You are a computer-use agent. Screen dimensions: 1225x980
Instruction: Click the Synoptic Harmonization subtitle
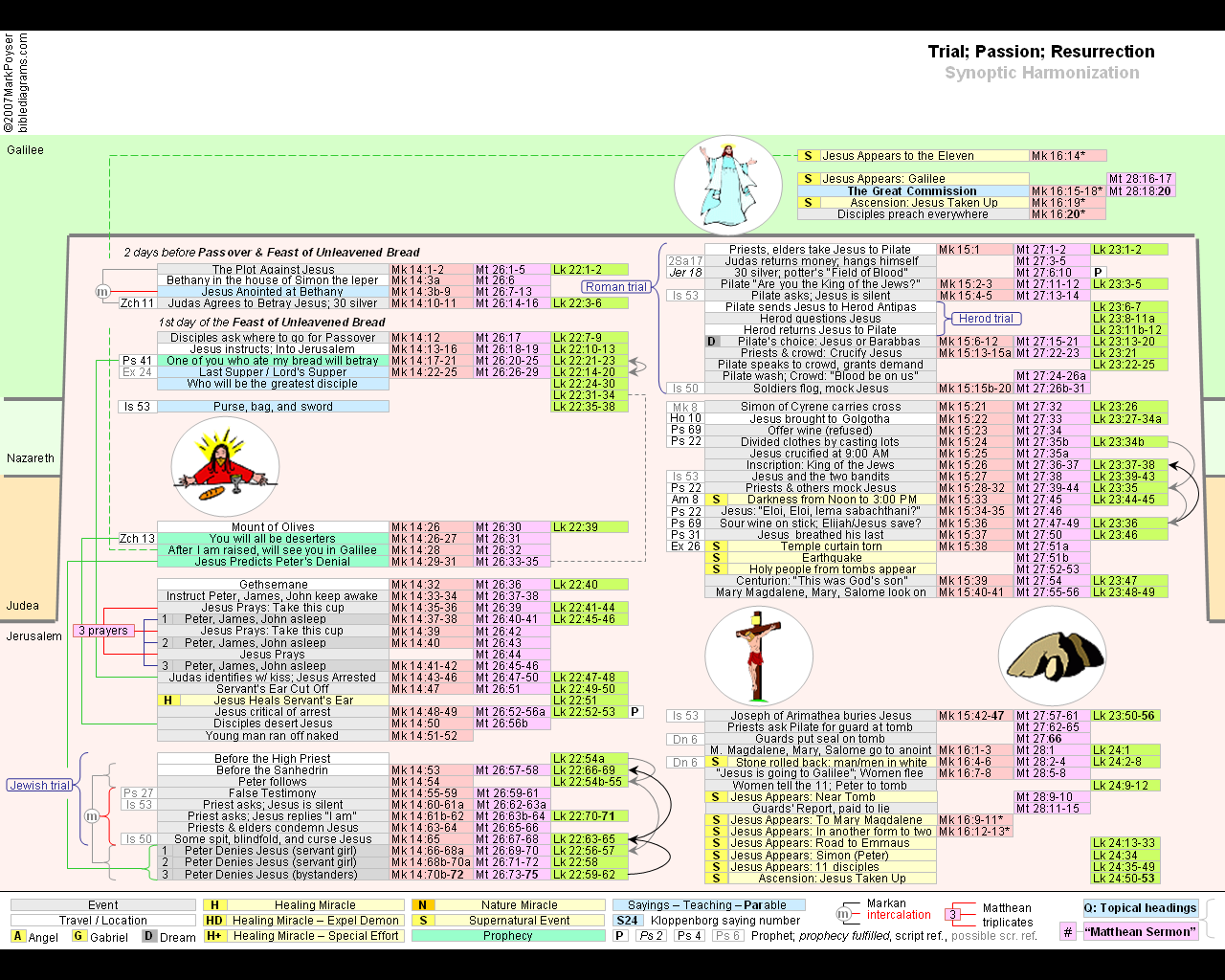pyautogui.click(x=1042, y=73)
